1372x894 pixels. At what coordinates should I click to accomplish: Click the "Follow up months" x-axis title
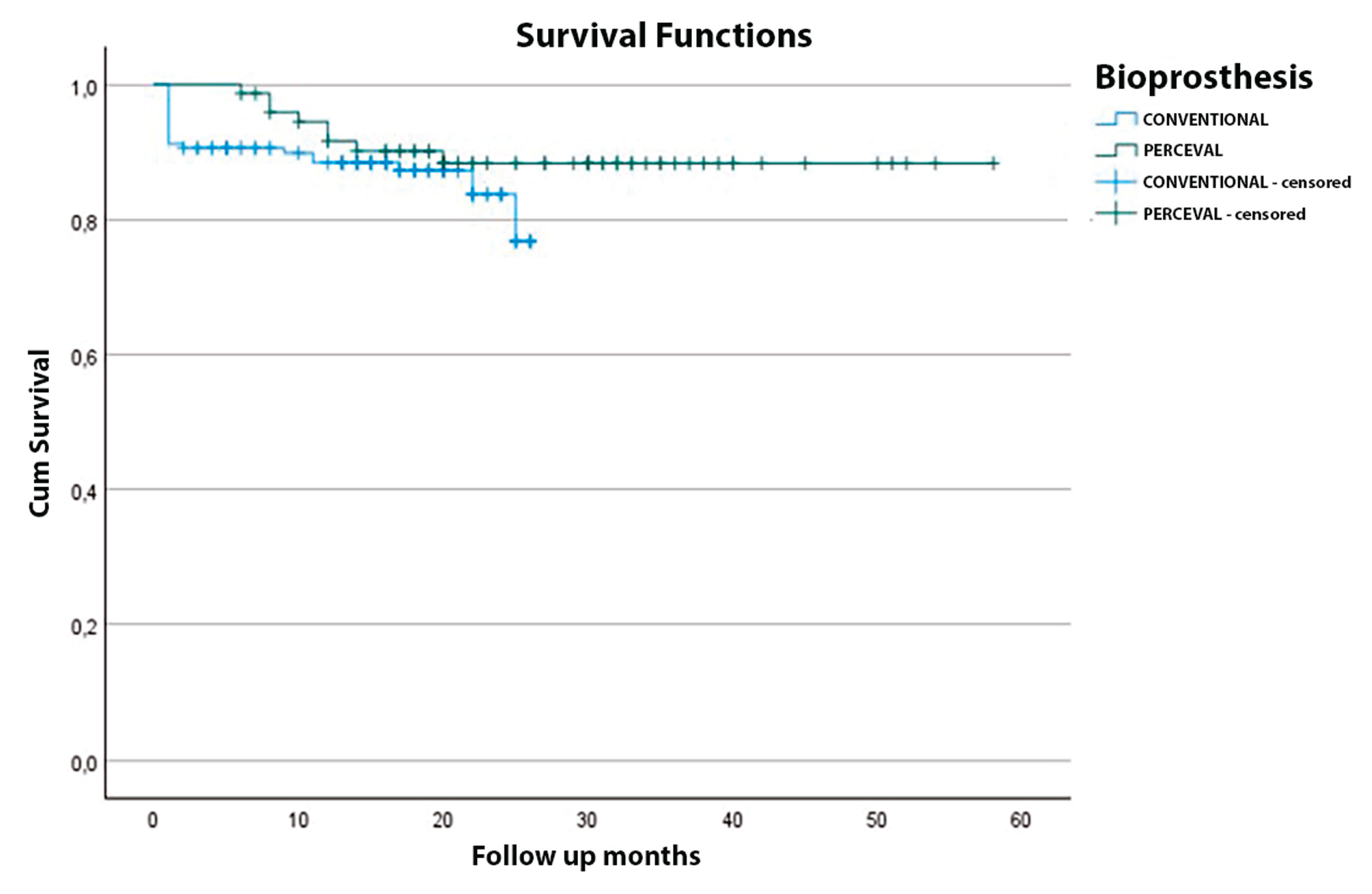coord(586,856)
